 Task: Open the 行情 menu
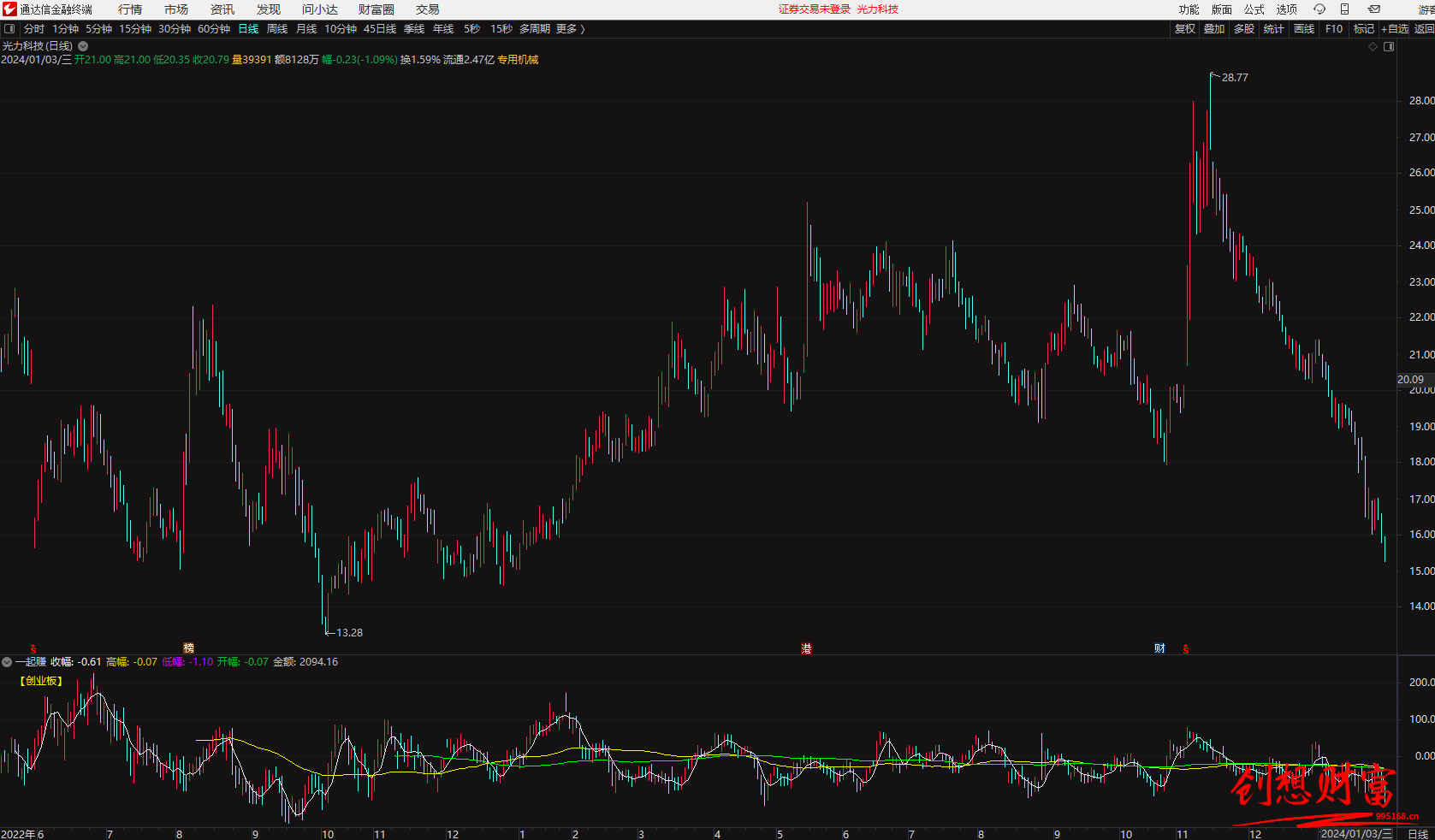point(130,9)
